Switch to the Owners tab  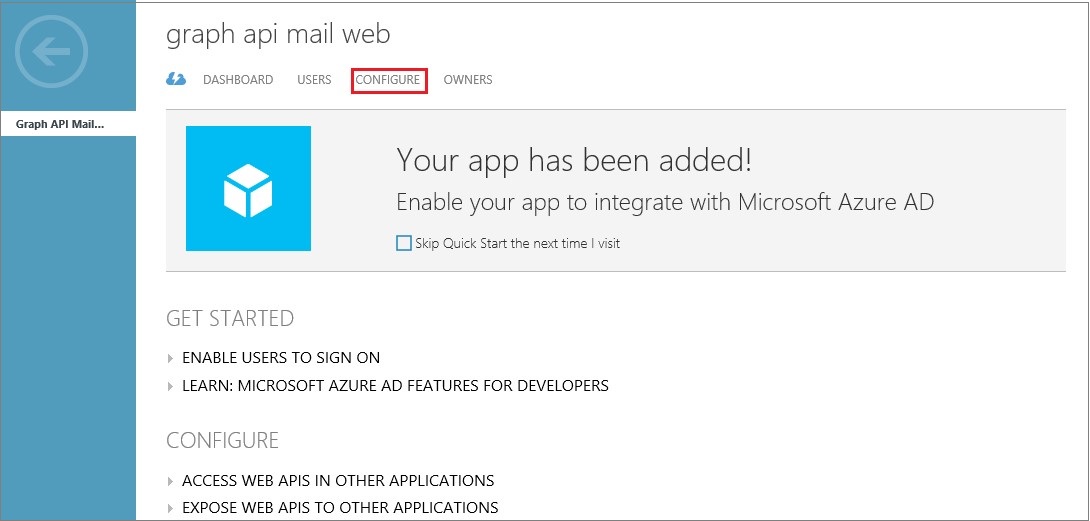[468, 79]
